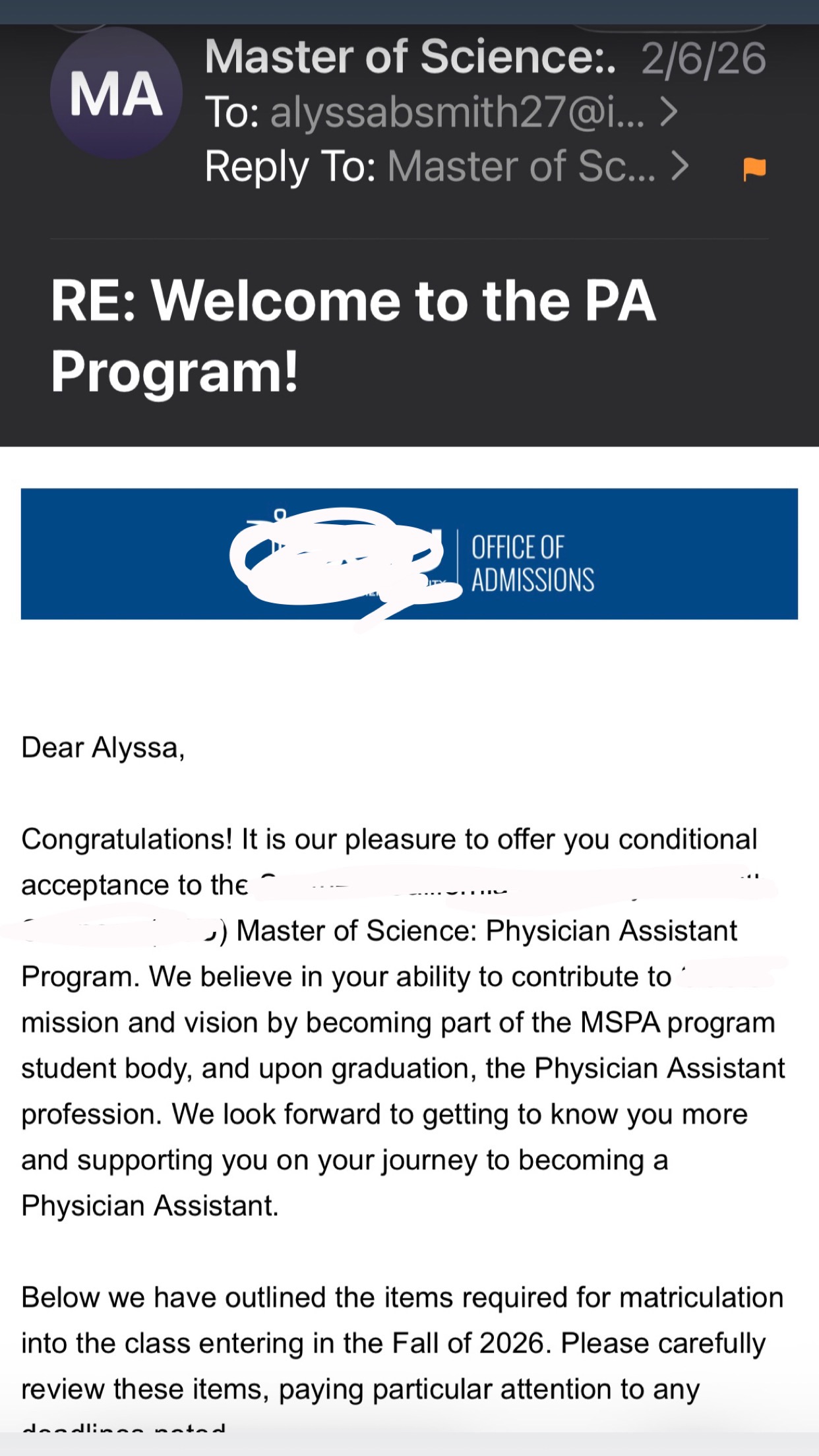The height and width of the screenshot is (1456, 819).
Task: Expand recipient details chevron beside alyssabsmith27
Action: (x=669, y=112)
